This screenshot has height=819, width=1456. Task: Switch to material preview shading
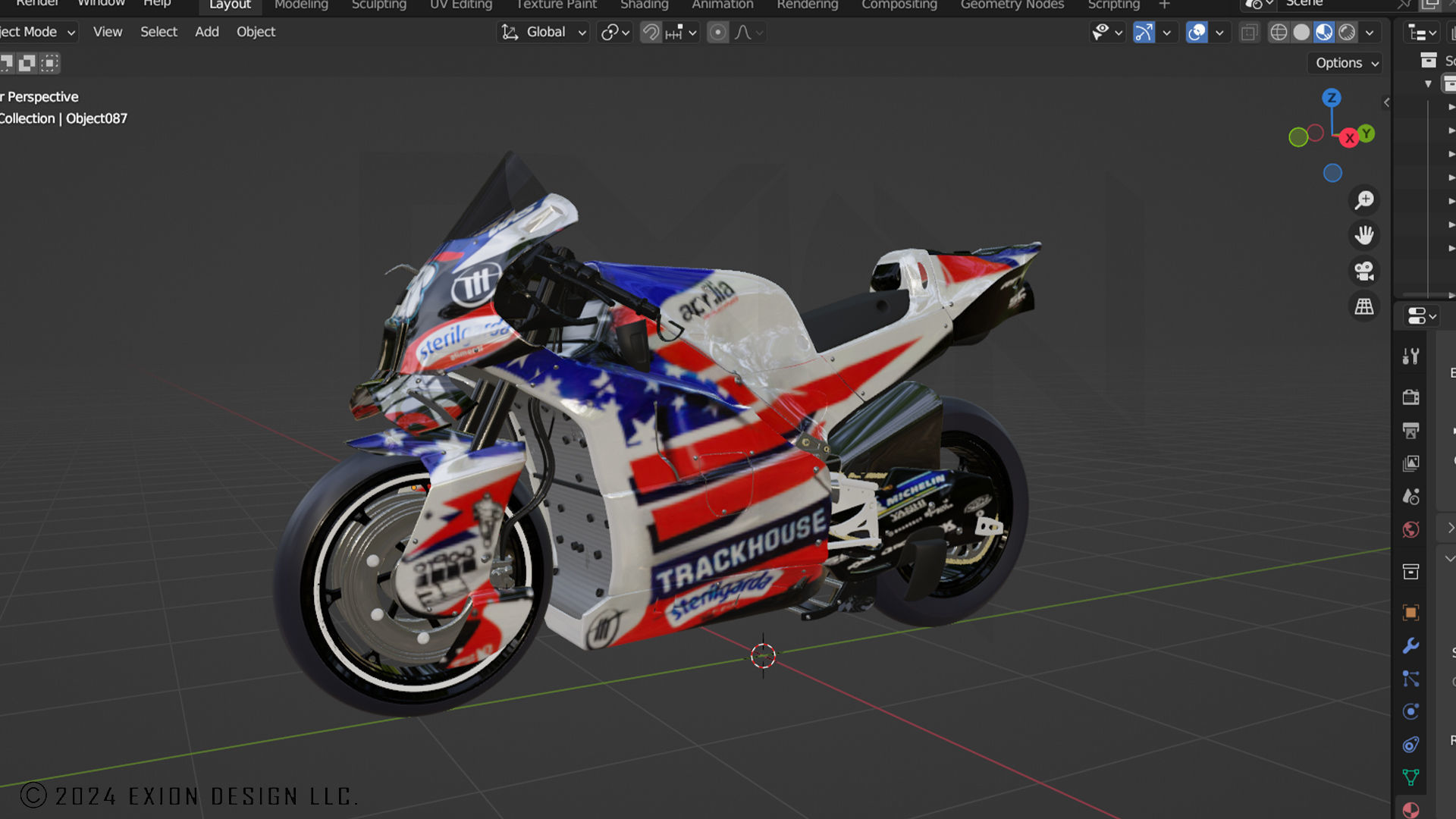(1324, 33)
